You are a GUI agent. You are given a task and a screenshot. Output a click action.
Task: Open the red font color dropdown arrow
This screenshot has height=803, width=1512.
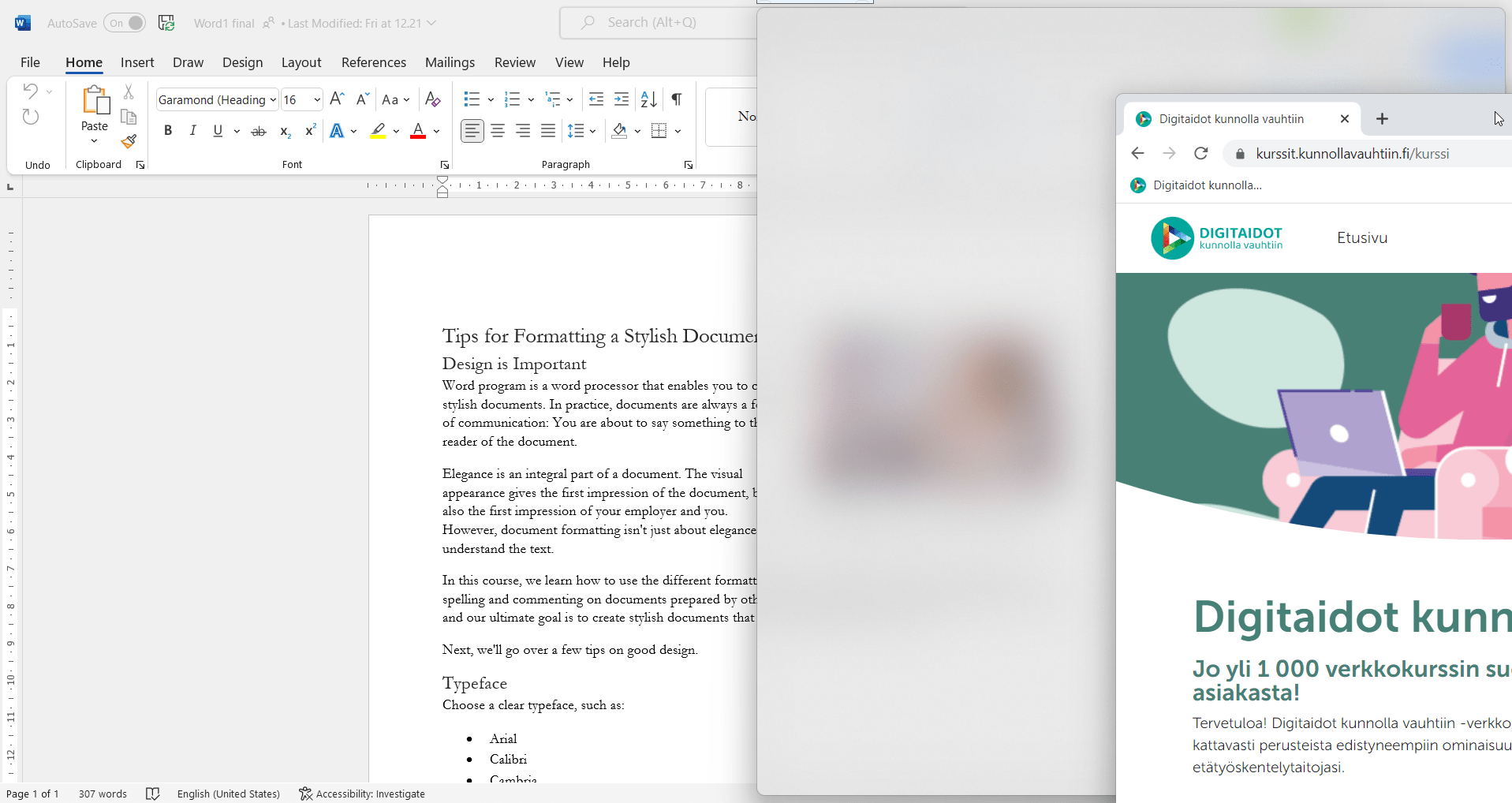436,131
